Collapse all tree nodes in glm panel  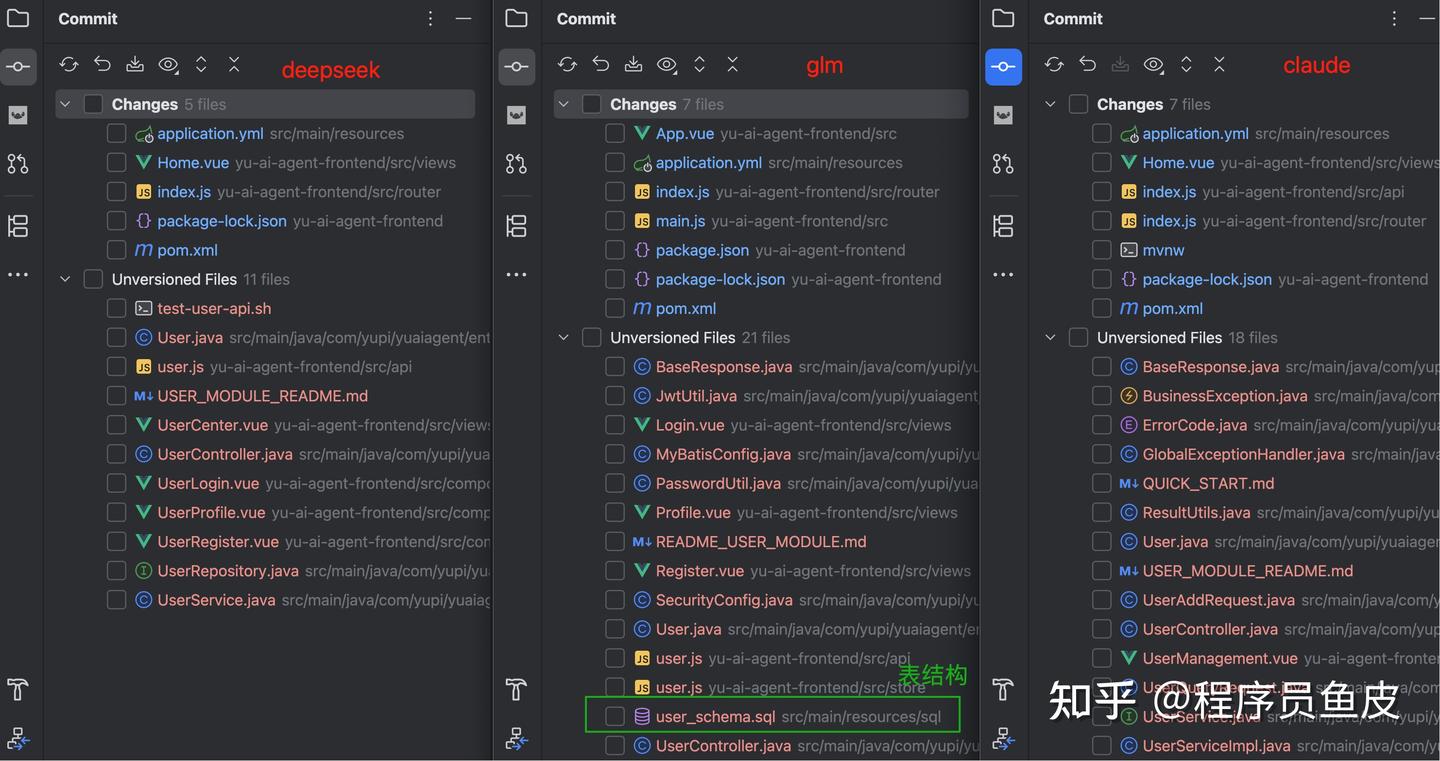733,65
